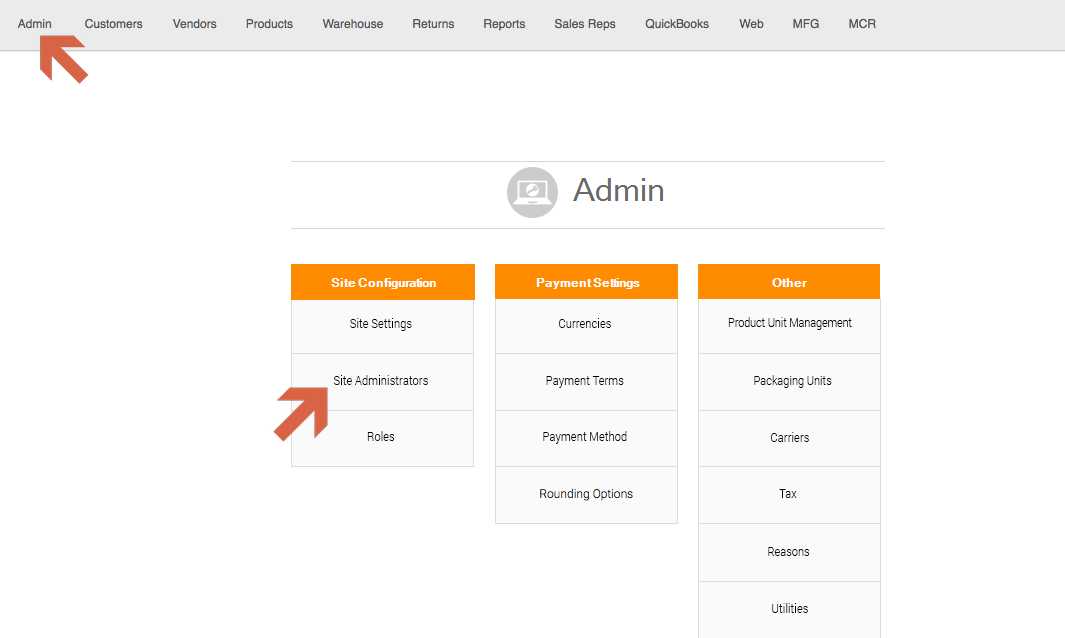Image resolution: width=1065 pixels, height=638 pixels.
Task: Go to Site Administrators
Action: (x=381, y=381)
